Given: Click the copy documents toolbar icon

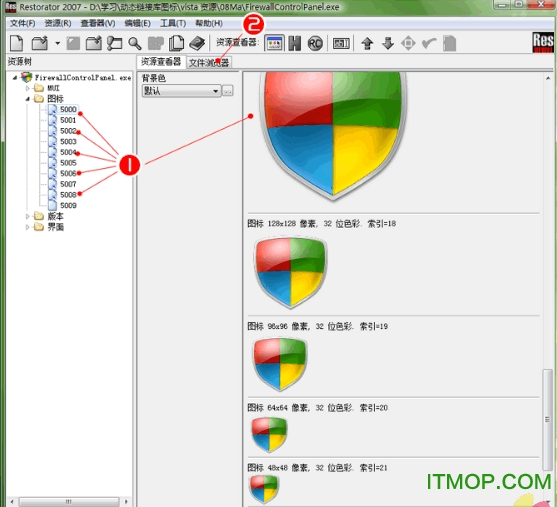Looking at the screenshot, I should coord(177,44).
